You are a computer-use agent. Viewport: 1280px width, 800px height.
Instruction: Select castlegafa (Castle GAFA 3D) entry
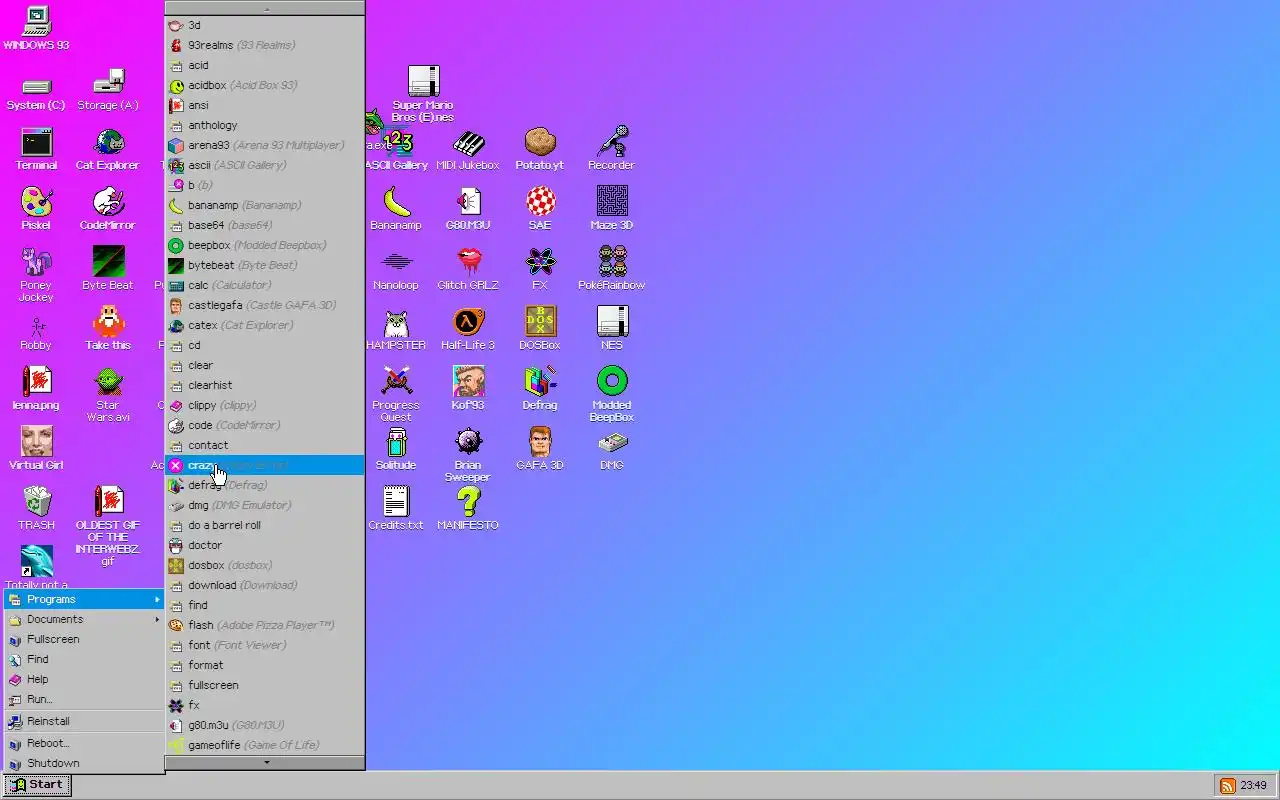click(265, 305)
